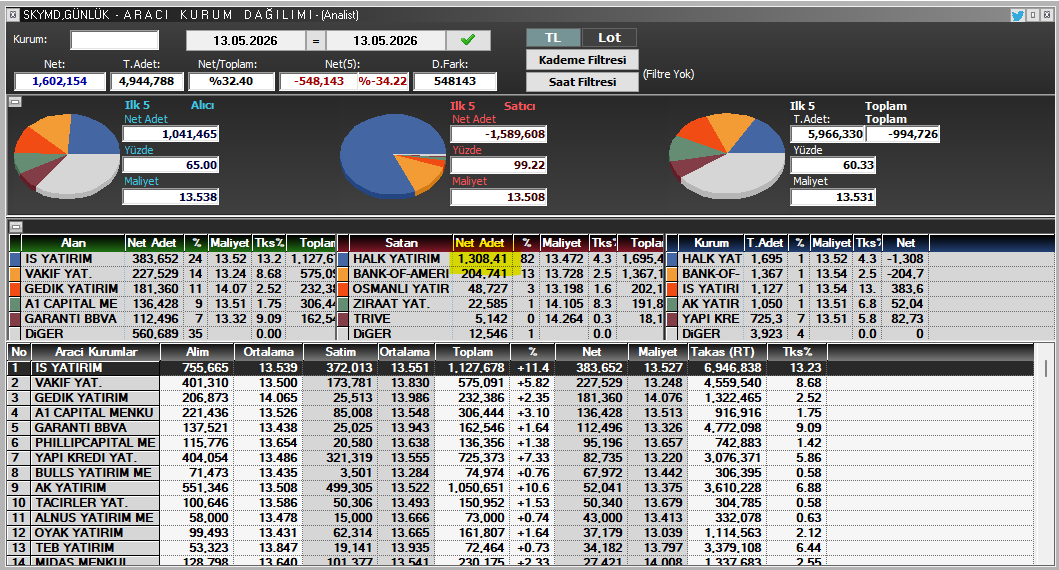Click green swatch beside ZIRAAT YAT.
The image size is (1059, 570).
(x=343, y=303)
